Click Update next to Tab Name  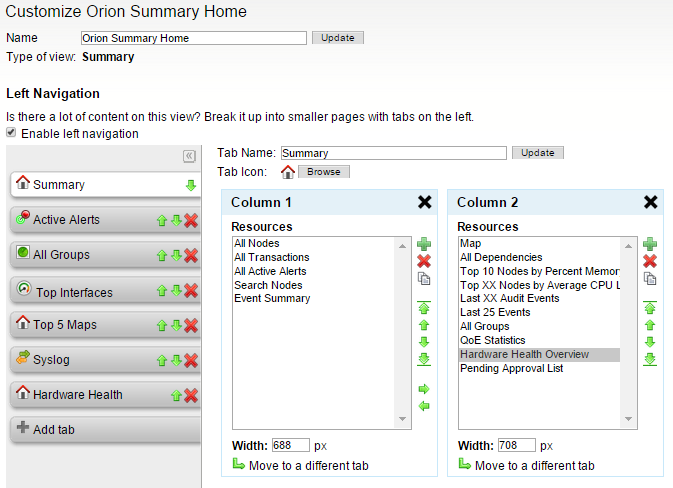coord(538,153)
